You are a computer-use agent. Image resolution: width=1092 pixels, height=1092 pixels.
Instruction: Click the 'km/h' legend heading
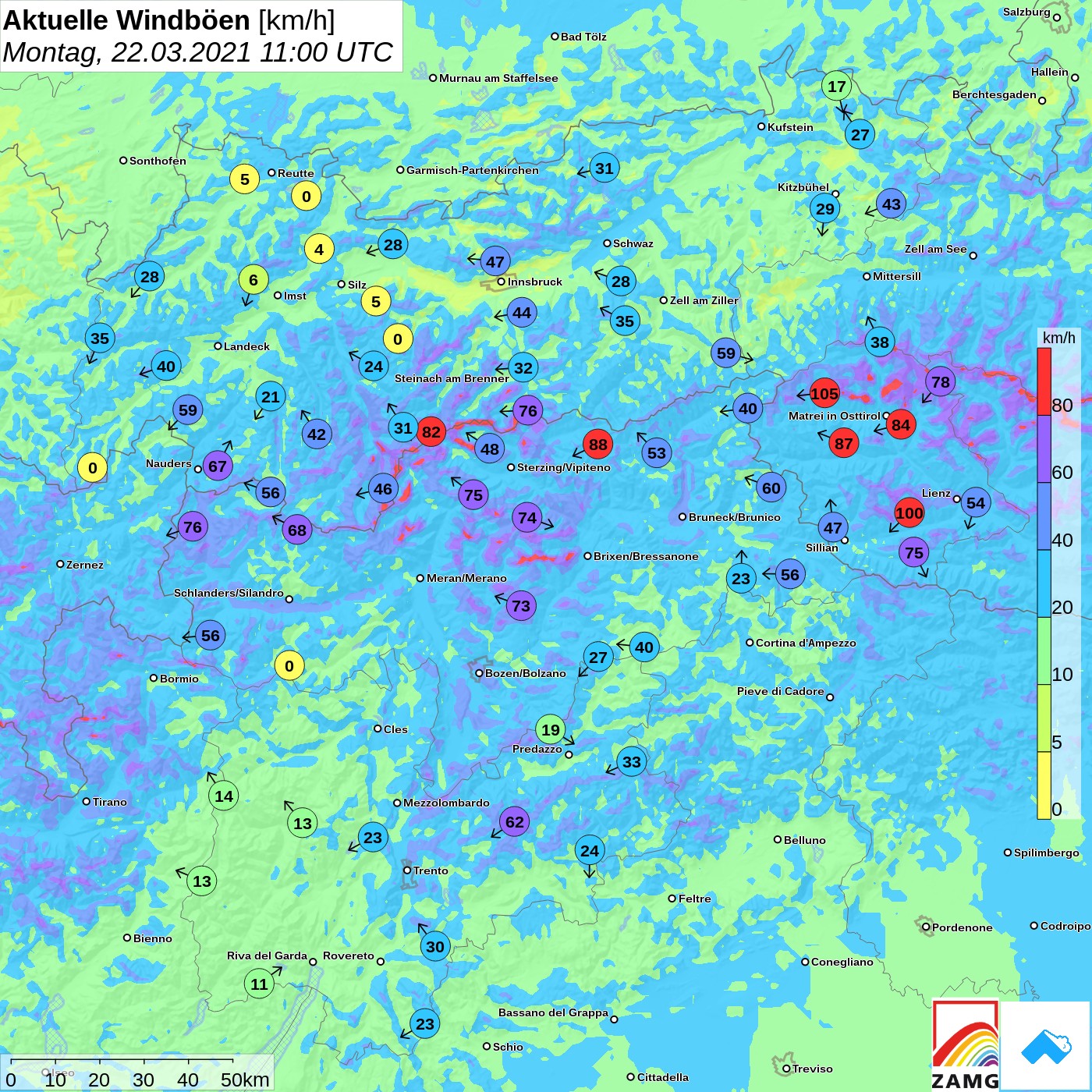[x=1058, y=338]
